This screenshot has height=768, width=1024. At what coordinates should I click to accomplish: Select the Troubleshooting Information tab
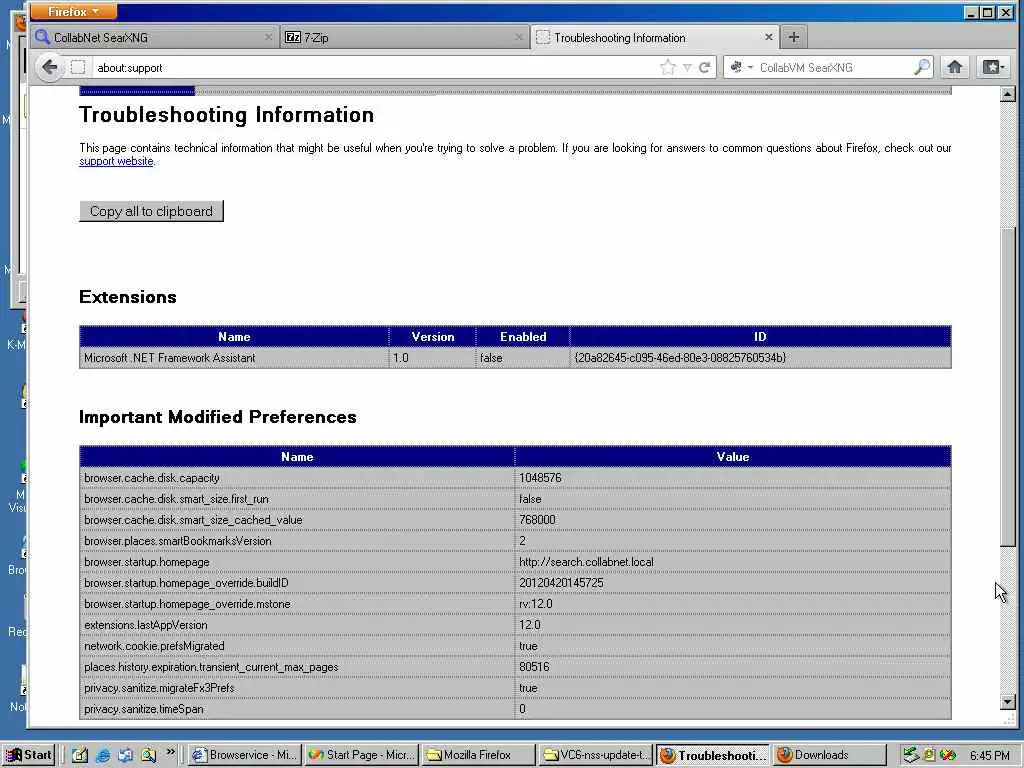coord(656,37)
